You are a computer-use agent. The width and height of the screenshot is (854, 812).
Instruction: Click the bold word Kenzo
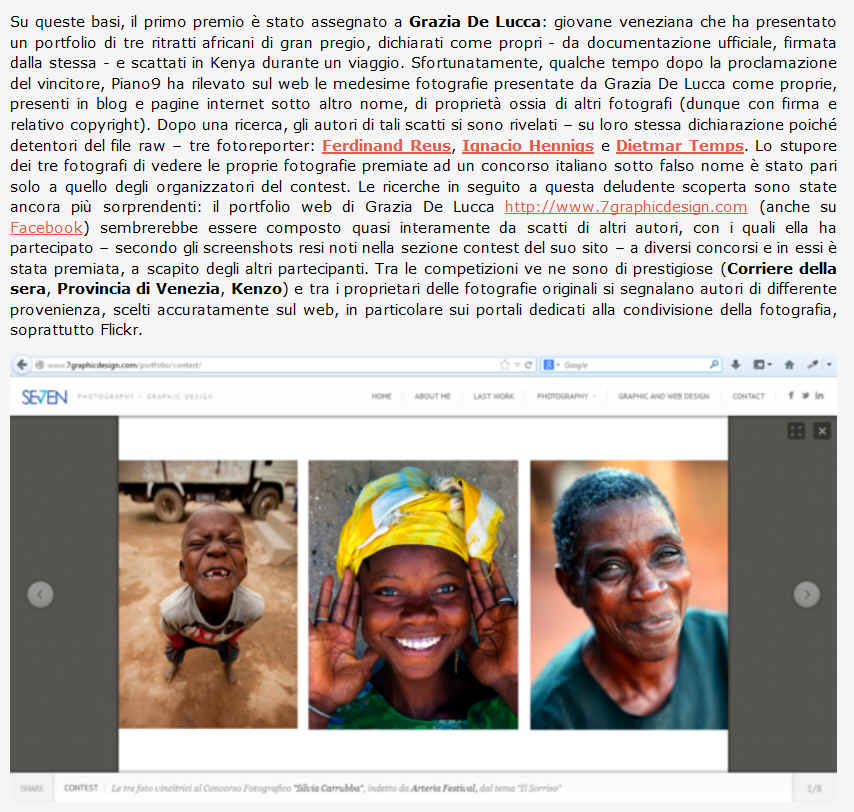tap(257, 289)
